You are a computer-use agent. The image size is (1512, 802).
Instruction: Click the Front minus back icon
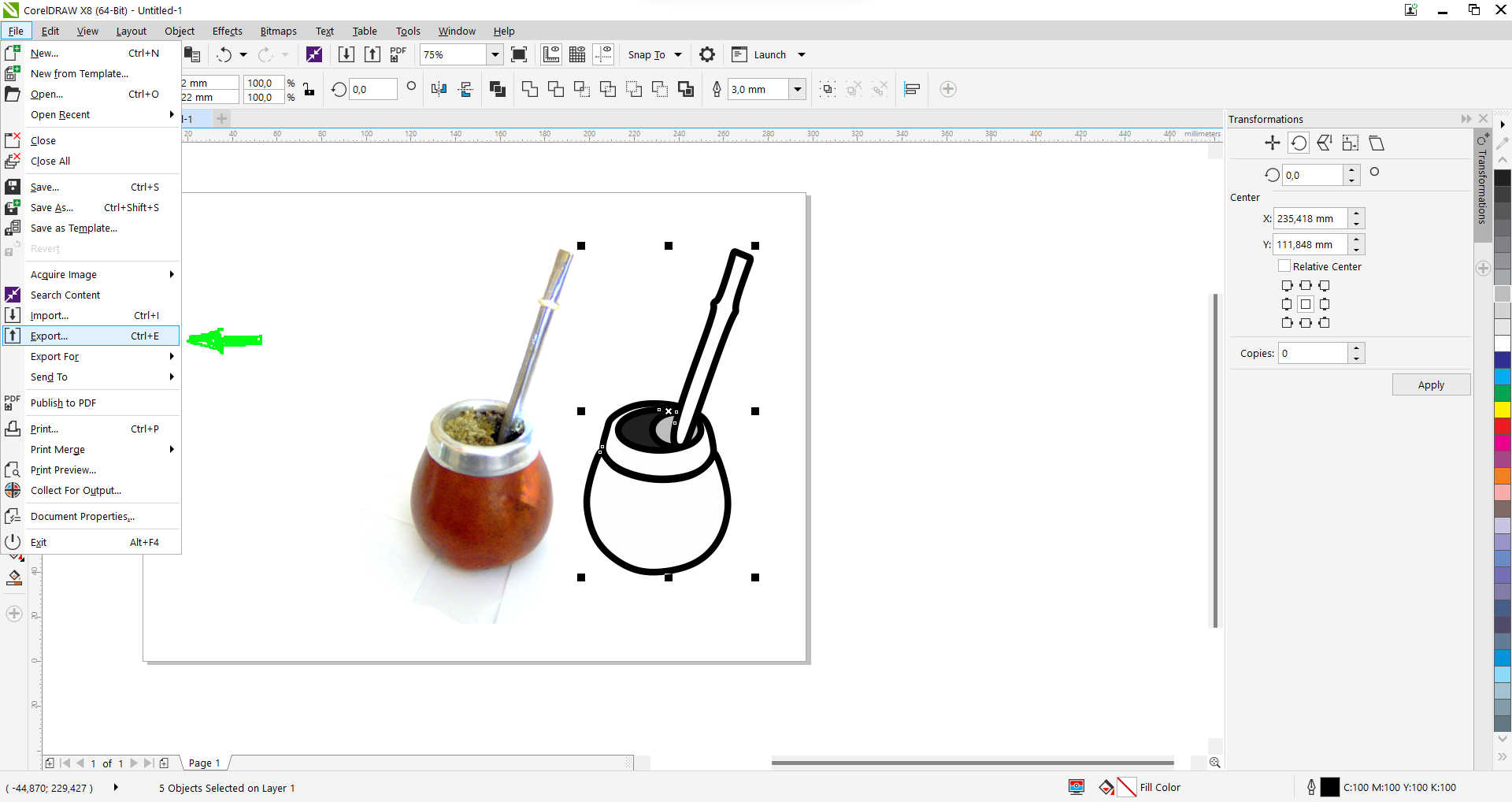coord(634,89)
